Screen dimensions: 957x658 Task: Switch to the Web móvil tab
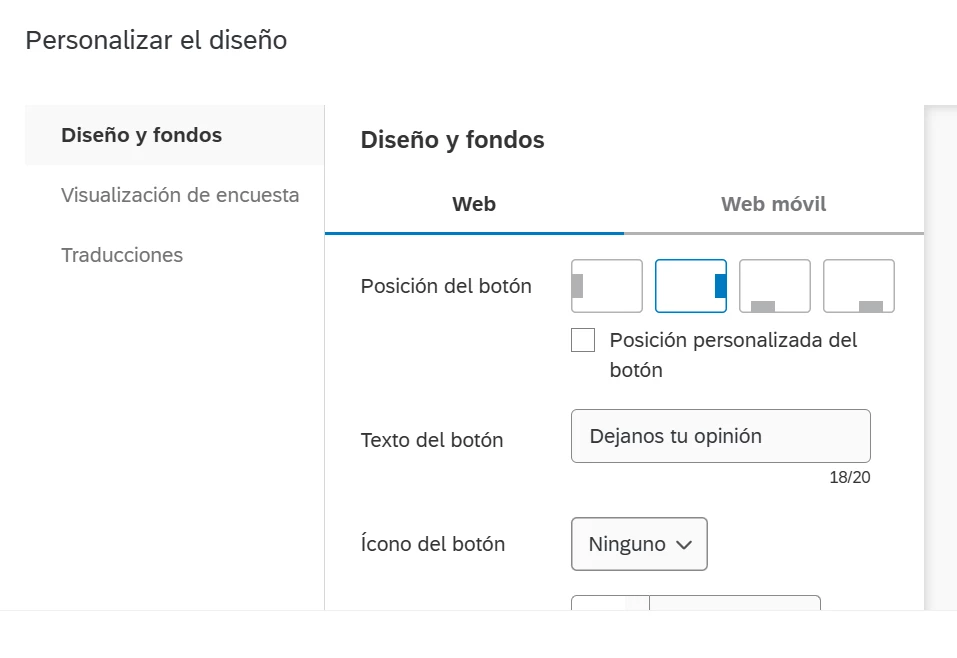tap(774, 204)
